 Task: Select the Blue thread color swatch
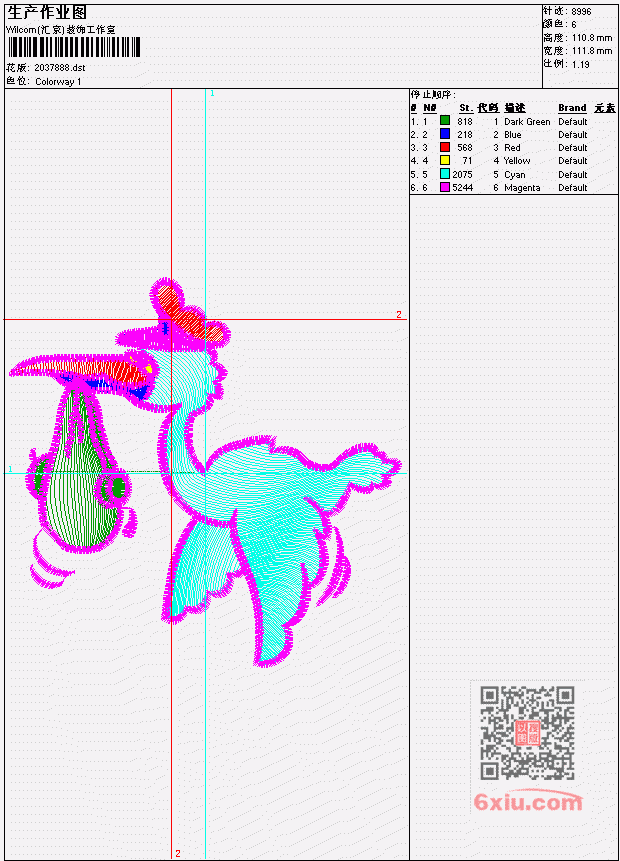coord(445,134)
